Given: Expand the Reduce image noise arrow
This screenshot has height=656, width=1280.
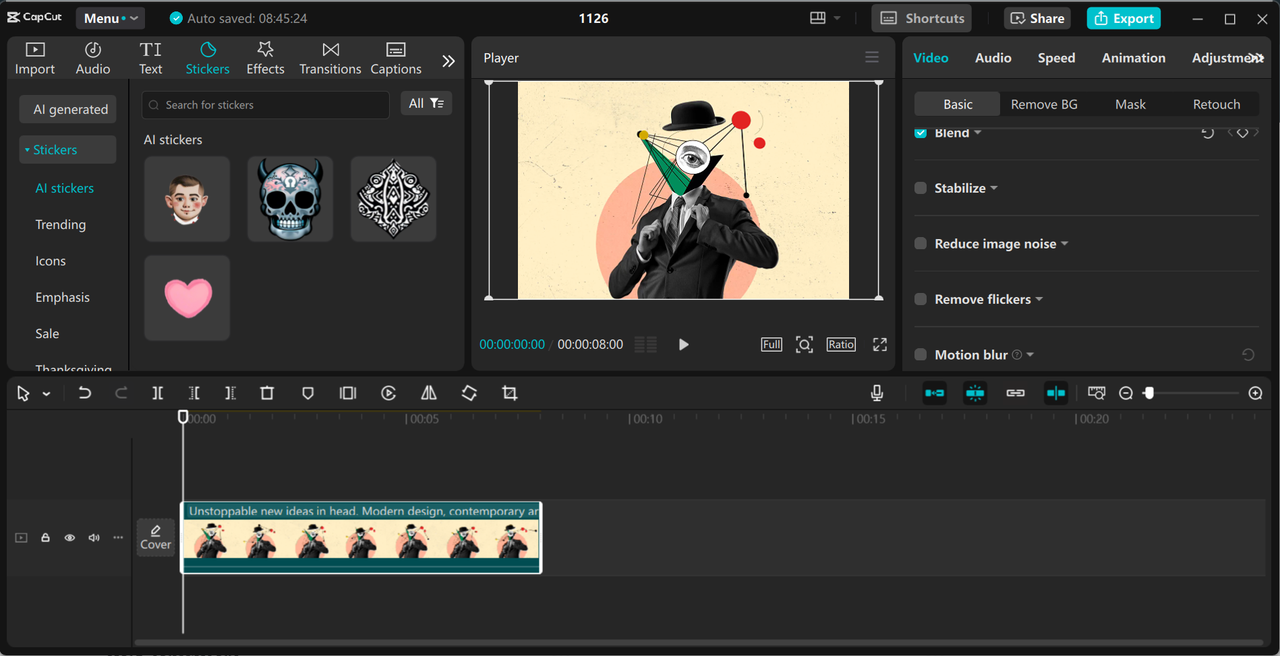Looking at the screenshot, I should pyautogui.click(x=1065, y=244).
